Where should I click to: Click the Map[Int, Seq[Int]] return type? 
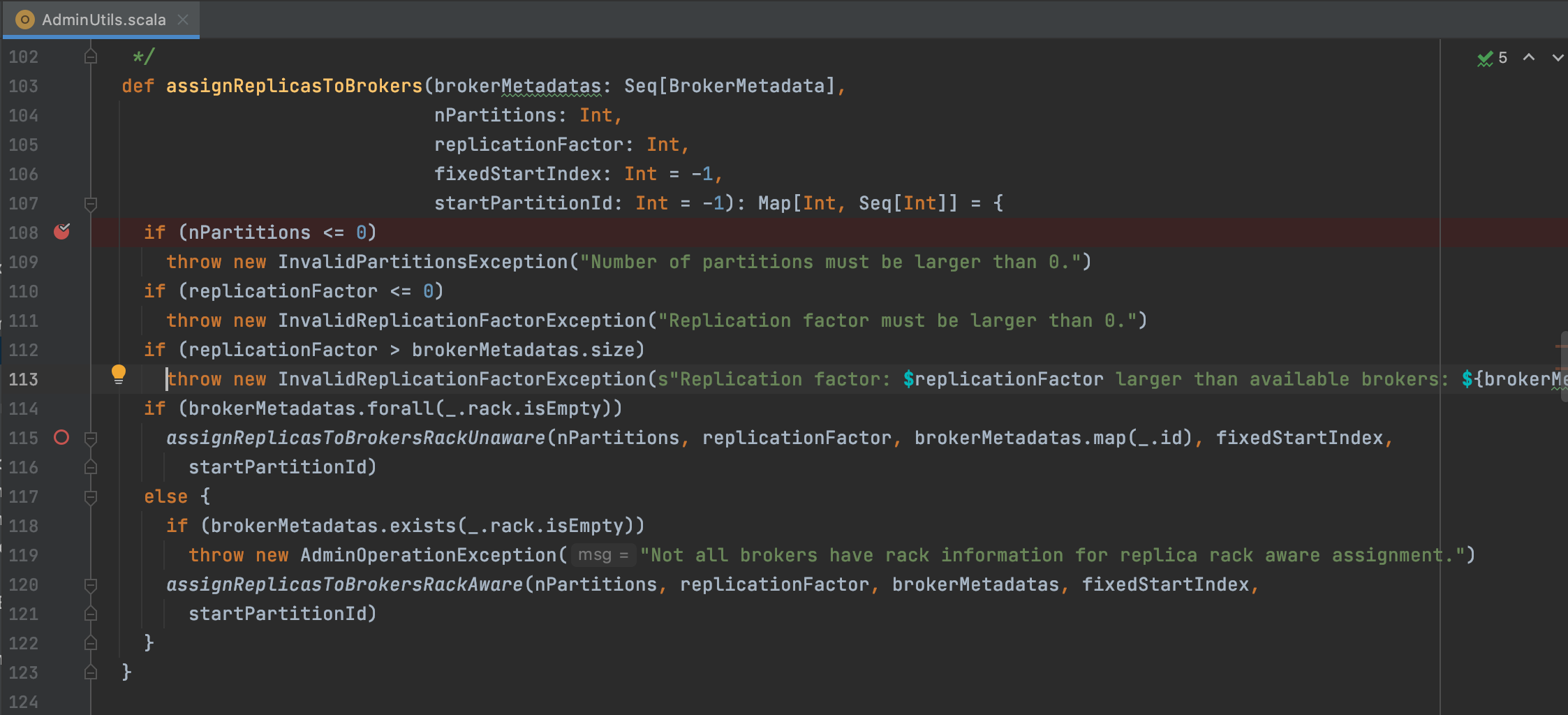coord(858,203)
